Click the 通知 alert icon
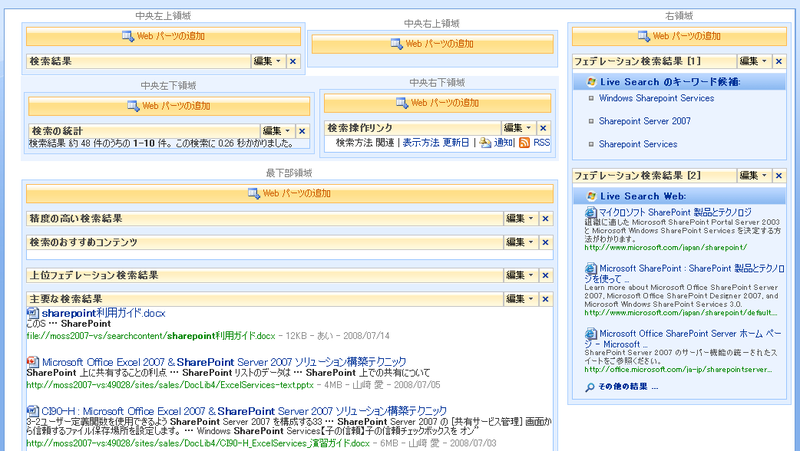 [485, 143]
